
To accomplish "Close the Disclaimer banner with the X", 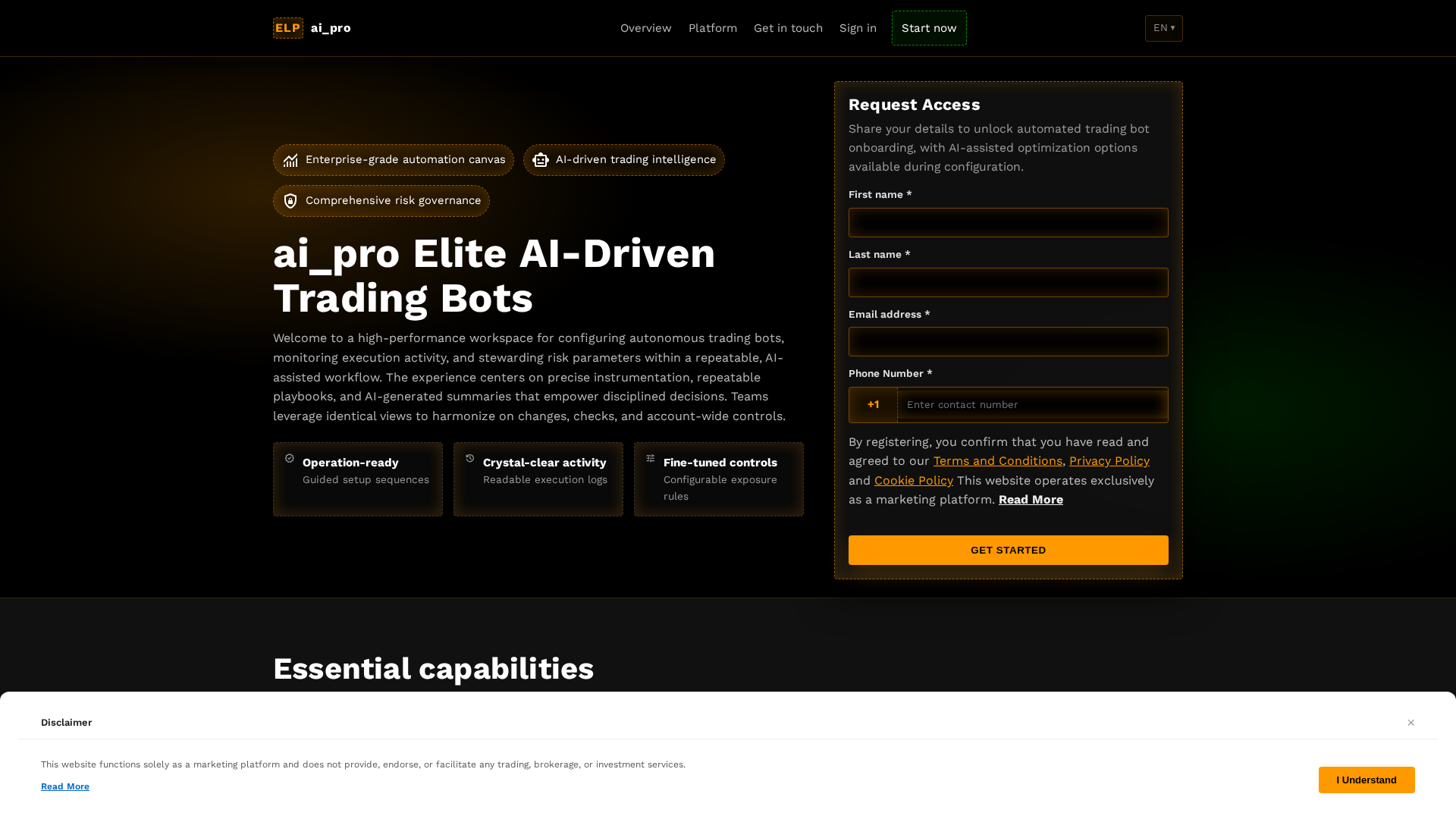I will (x=1411, y=723).
